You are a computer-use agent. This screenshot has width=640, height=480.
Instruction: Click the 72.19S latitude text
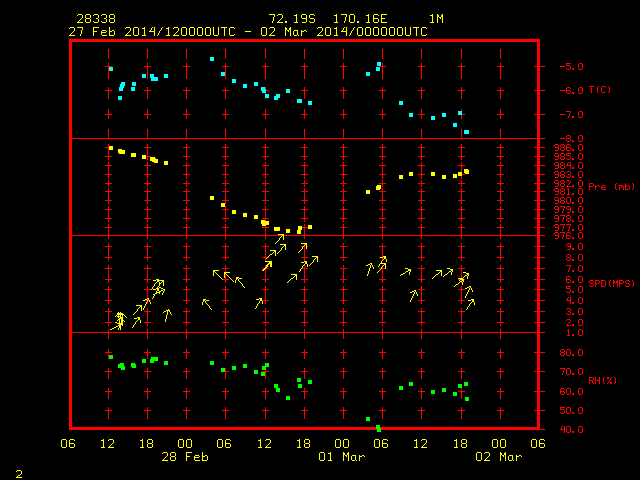click(292, 19)
